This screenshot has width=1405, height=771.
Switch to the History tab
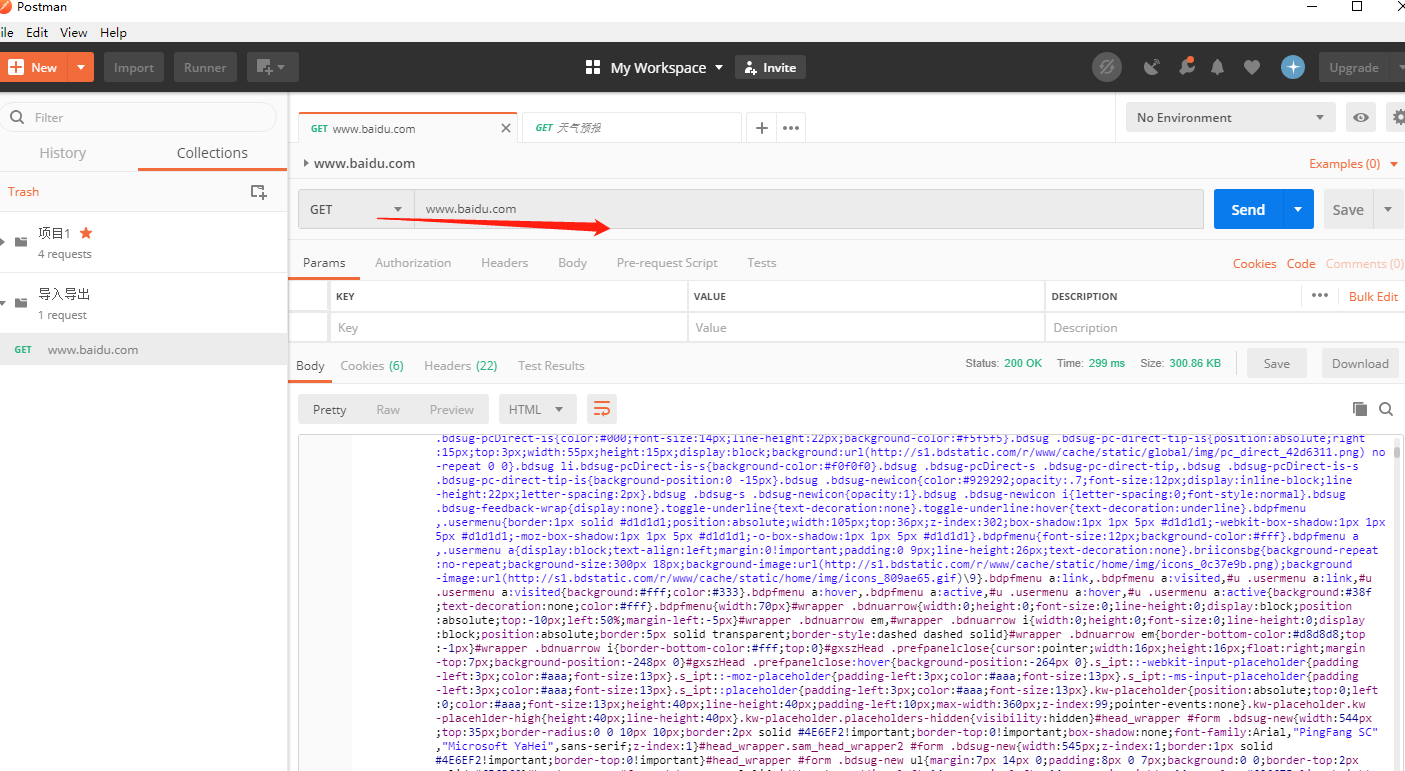coord(63,153)
